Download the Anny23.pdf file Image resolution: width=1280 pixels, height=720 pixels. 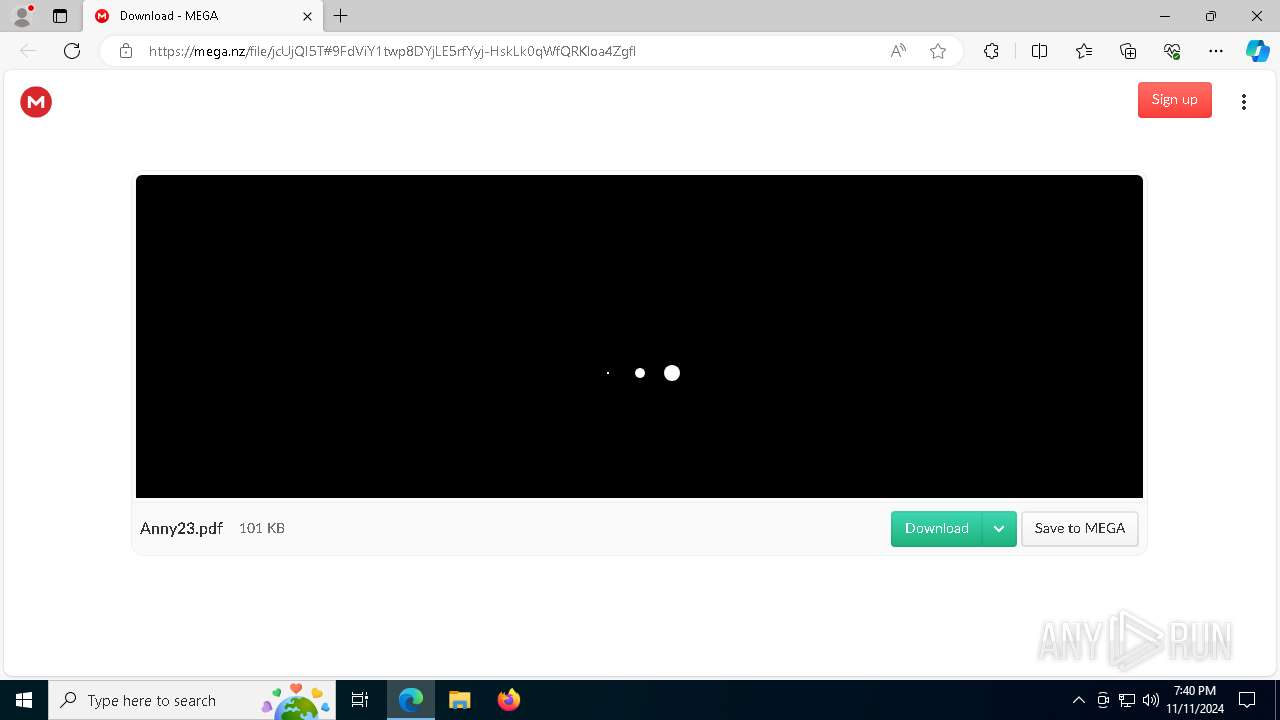pos(936,529)
